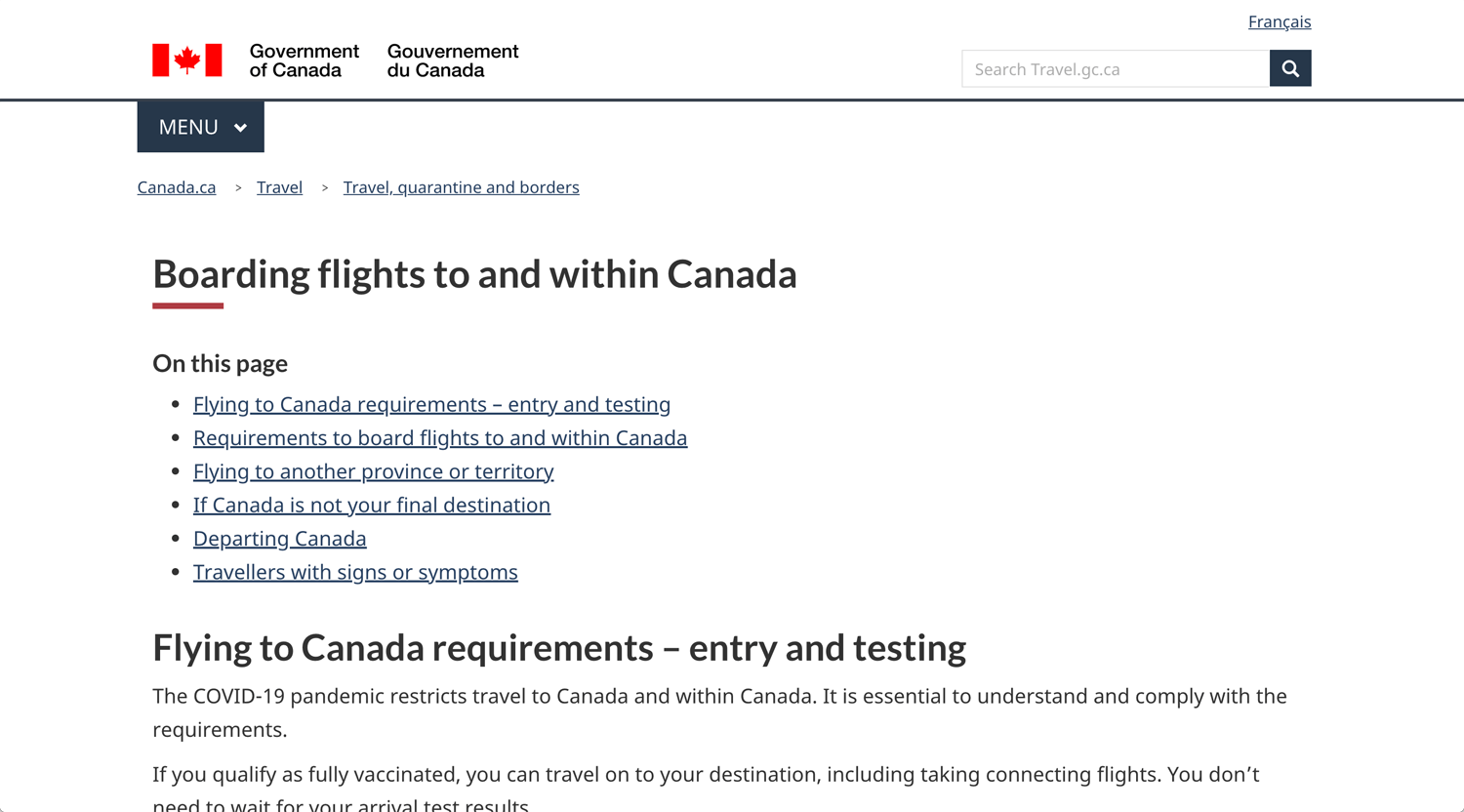The height and width of the screenshot is (812, 1464).
Task: Click the magnifying glass search button
Action: click(1290, 68)
